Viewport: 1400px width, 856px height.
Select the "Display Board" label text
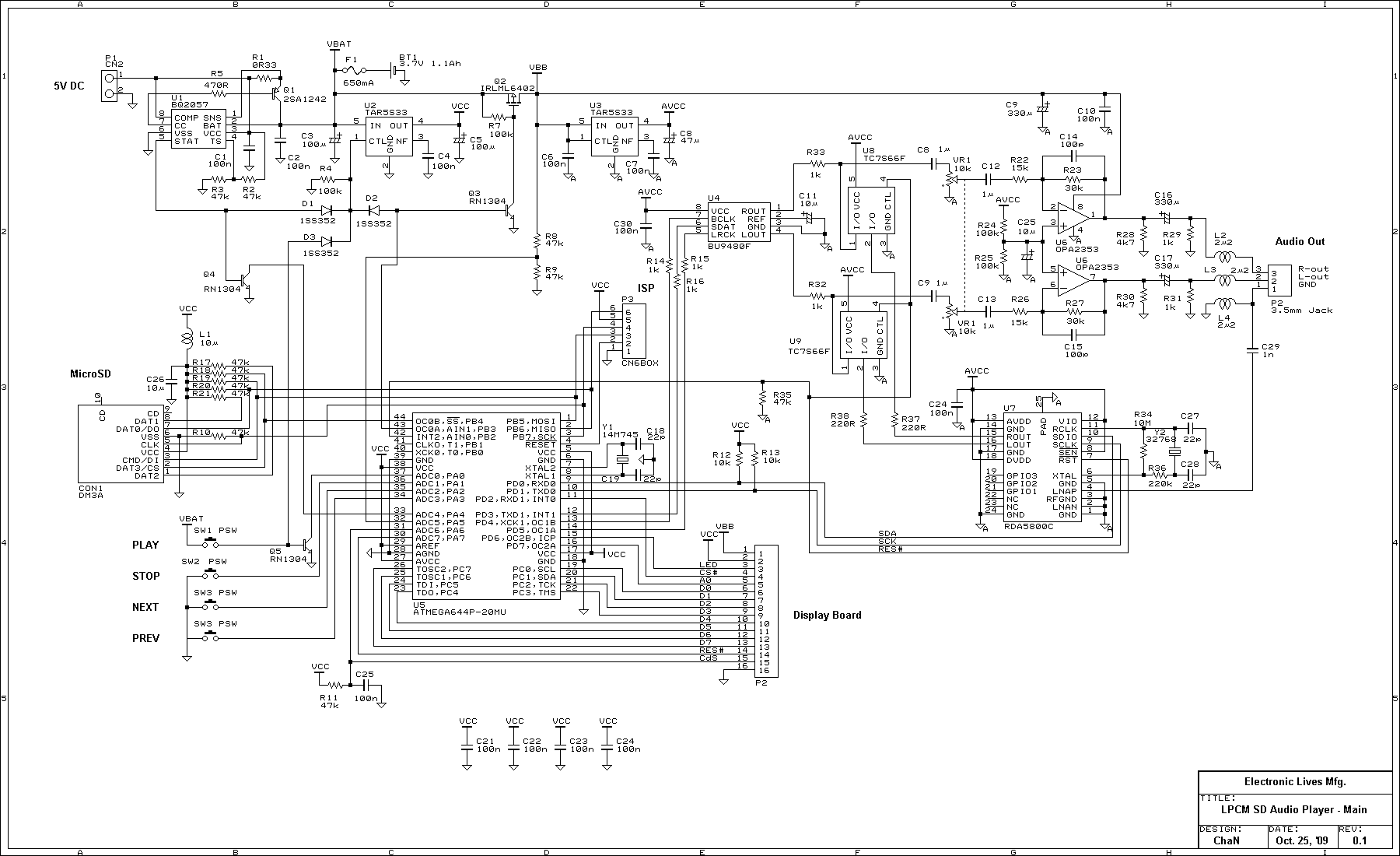click(x=827, y=615)
